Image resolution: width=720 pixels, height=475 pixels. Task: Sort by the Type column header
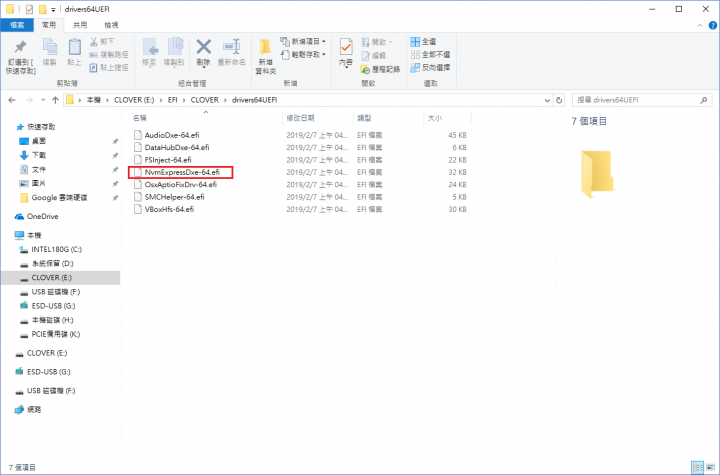click(364, 118)
